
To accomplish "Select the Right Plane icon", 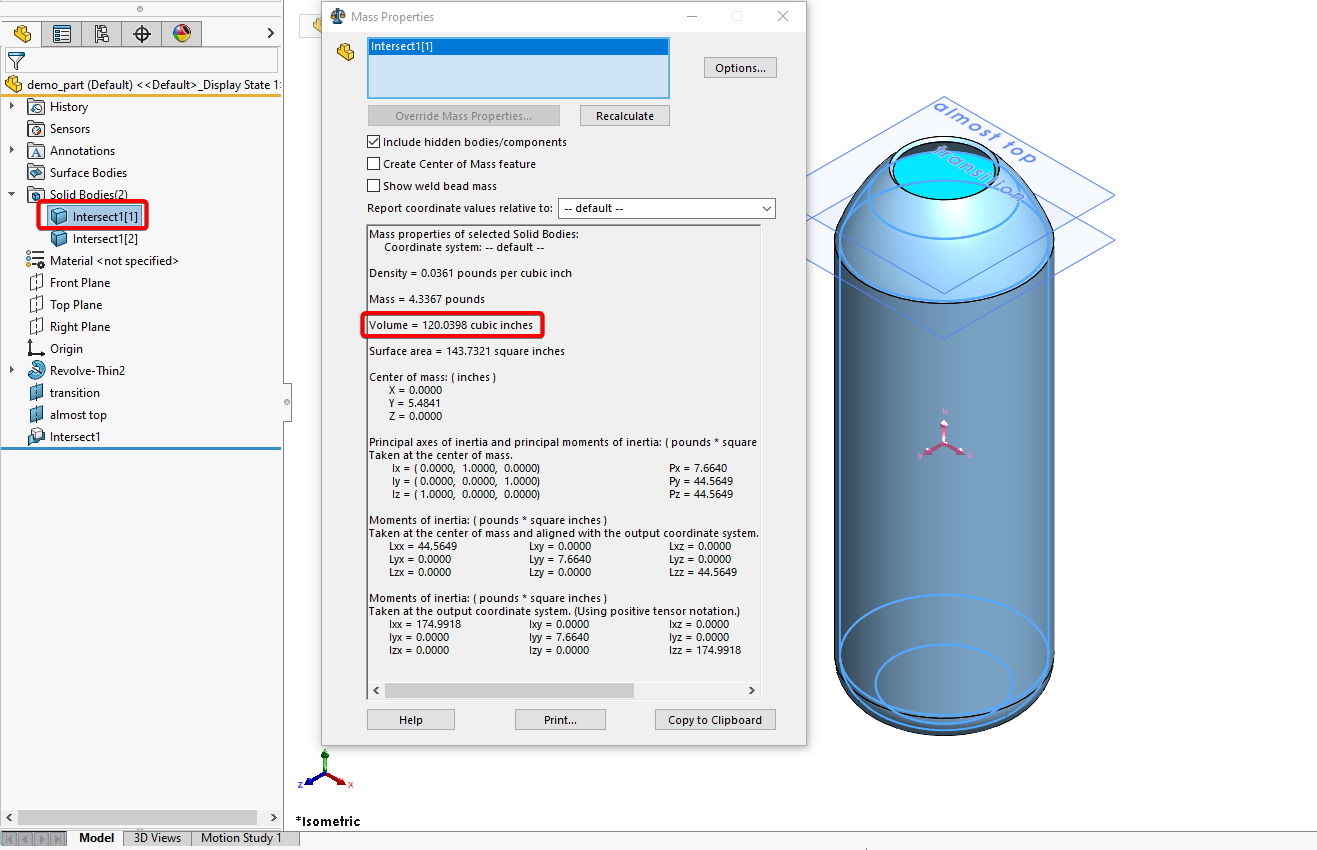I will 36,327.
